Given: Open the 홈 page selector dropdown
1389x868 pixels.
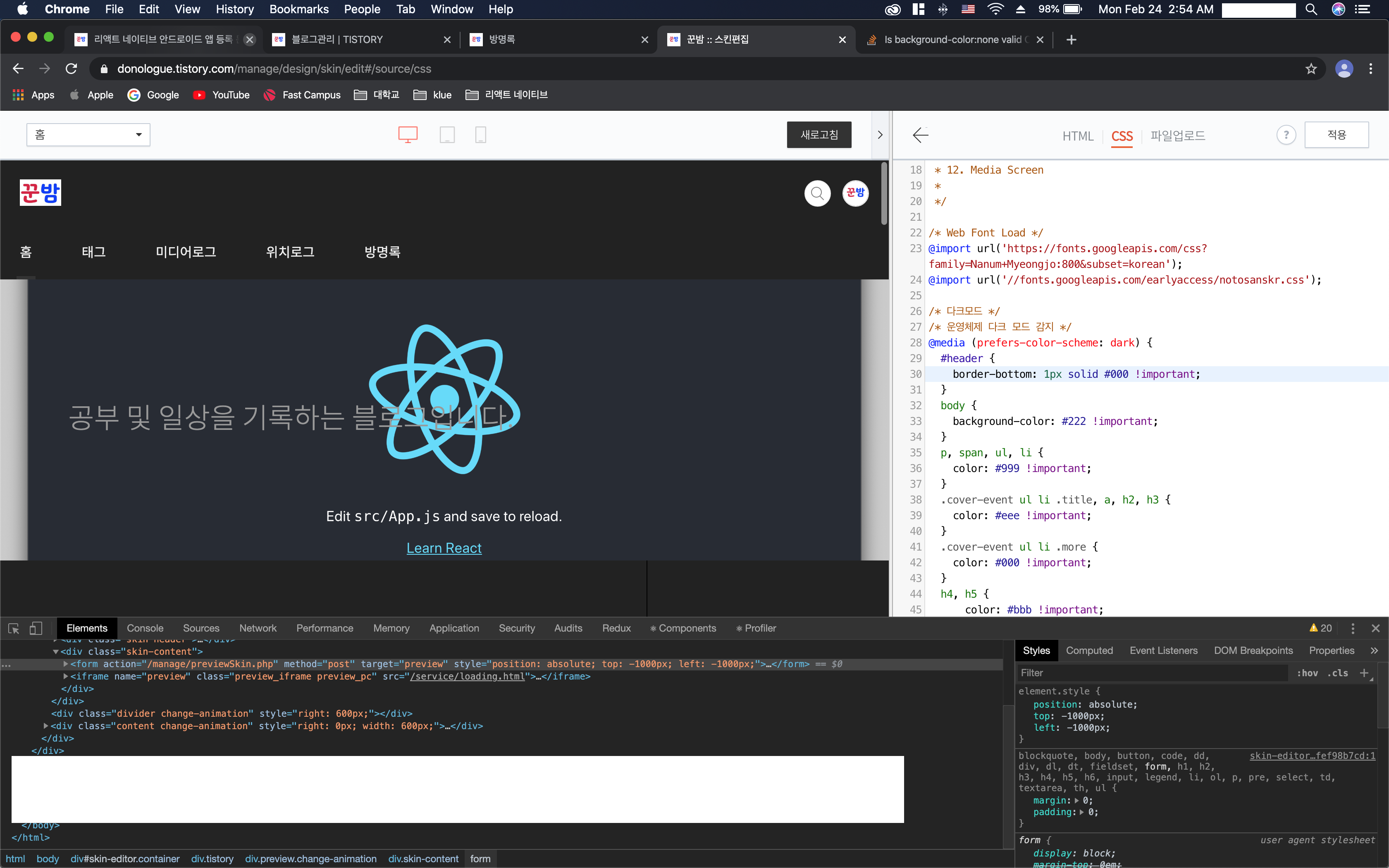Looking at the screenshot, I should pos(88,134).
